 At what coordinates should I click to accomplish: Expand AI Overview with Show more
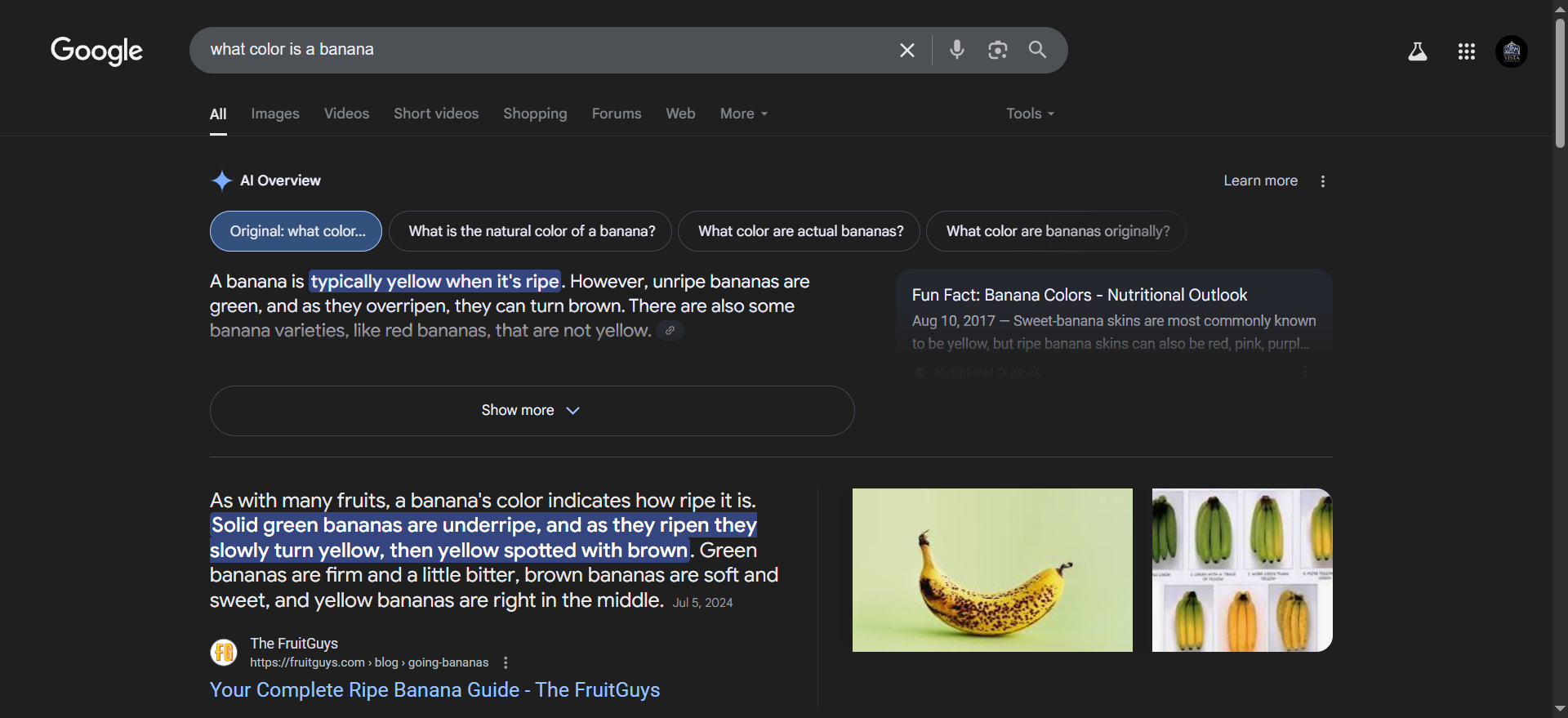pyautogui.click(x=532, y=411)
